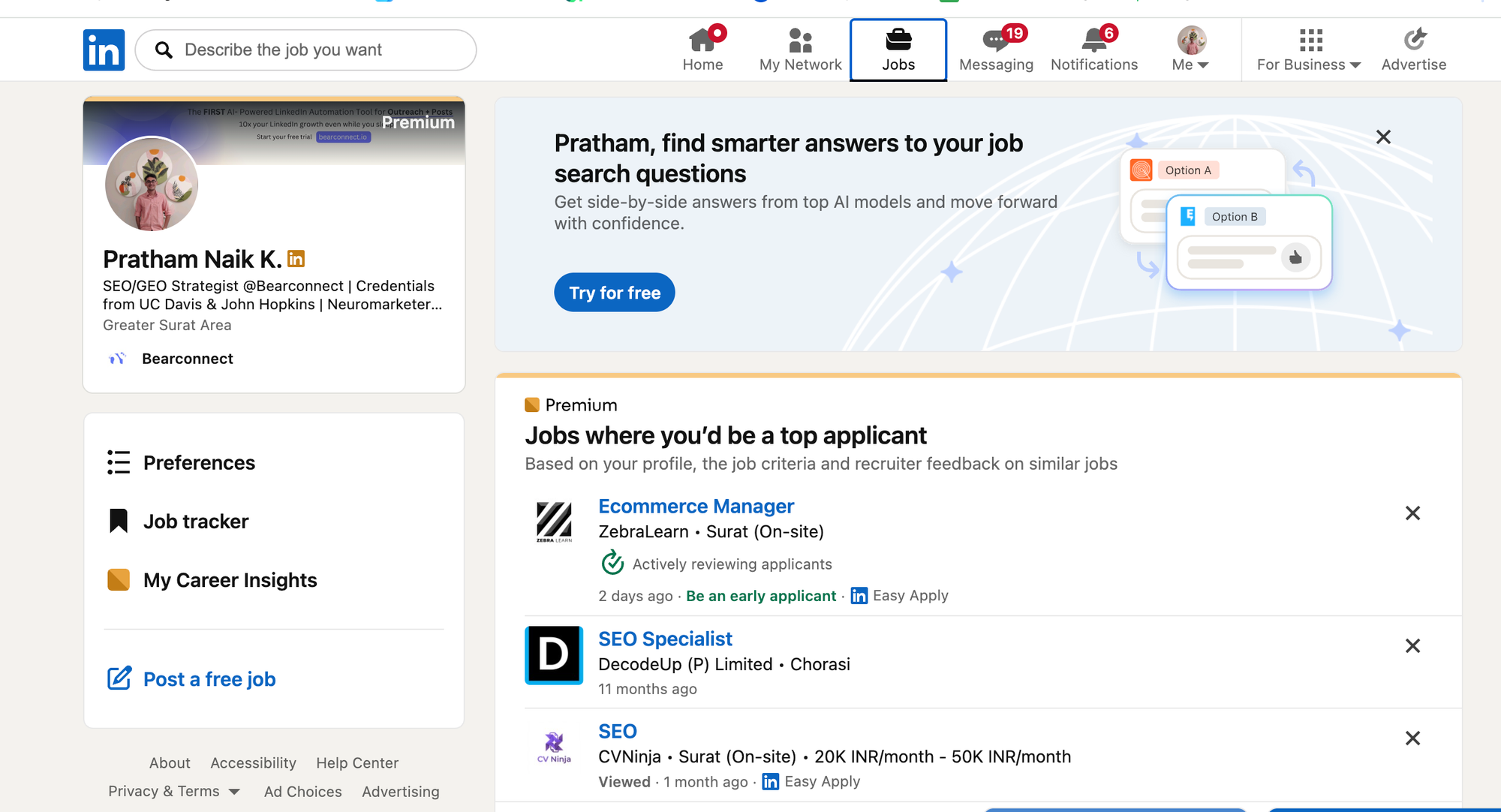The width and height of the screenshot is (1501, 812).
Task: Expand the For Business menu
Action: click(1309, 50)
